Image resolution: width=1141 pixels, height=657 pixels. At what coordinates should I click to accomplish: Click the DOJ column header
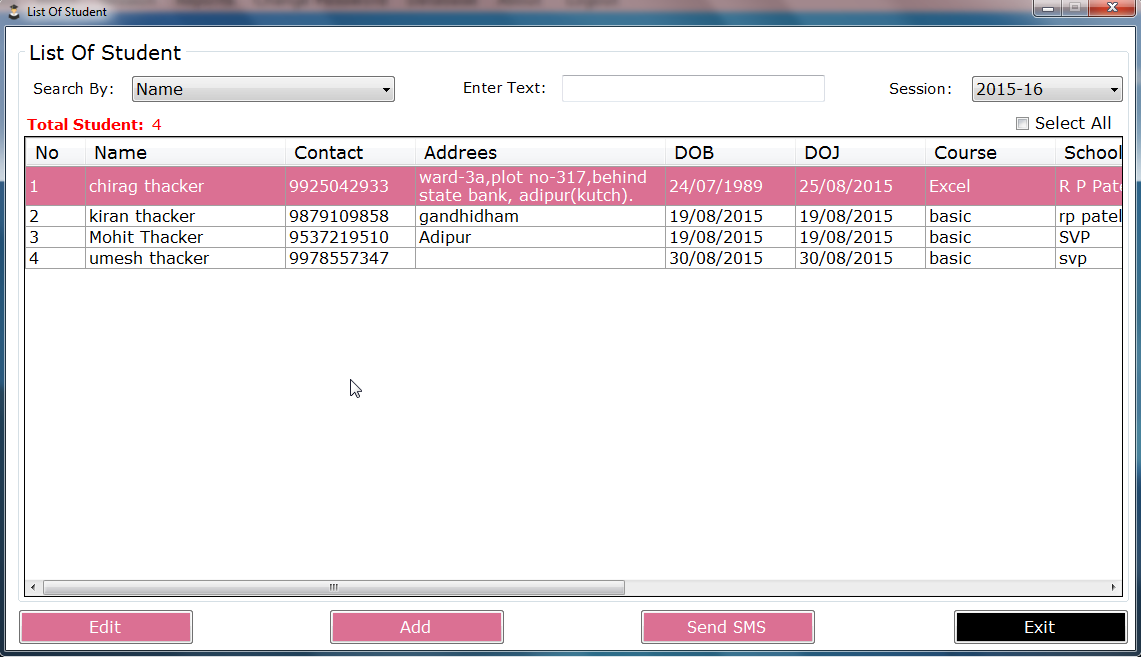860,153
